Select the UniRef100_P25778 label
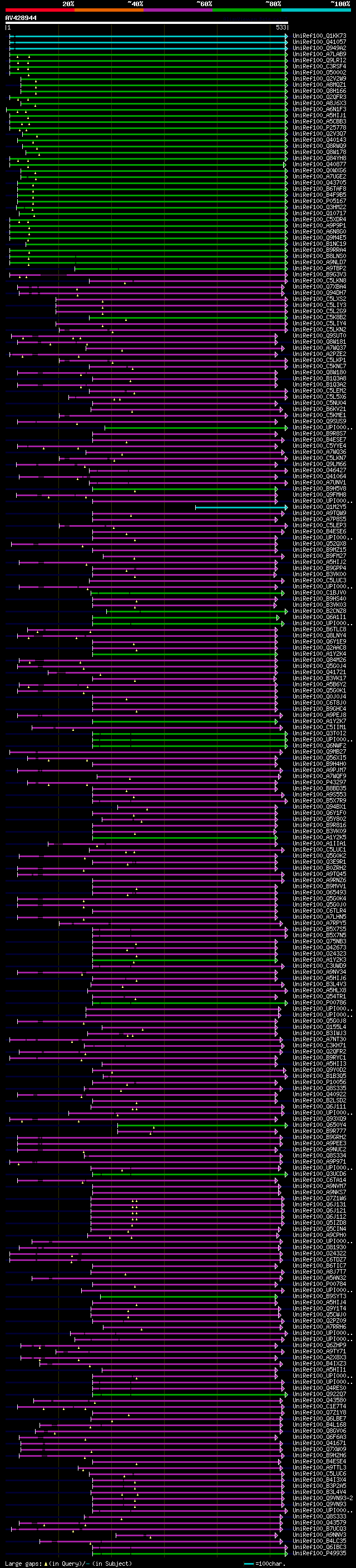 point(319,128)
